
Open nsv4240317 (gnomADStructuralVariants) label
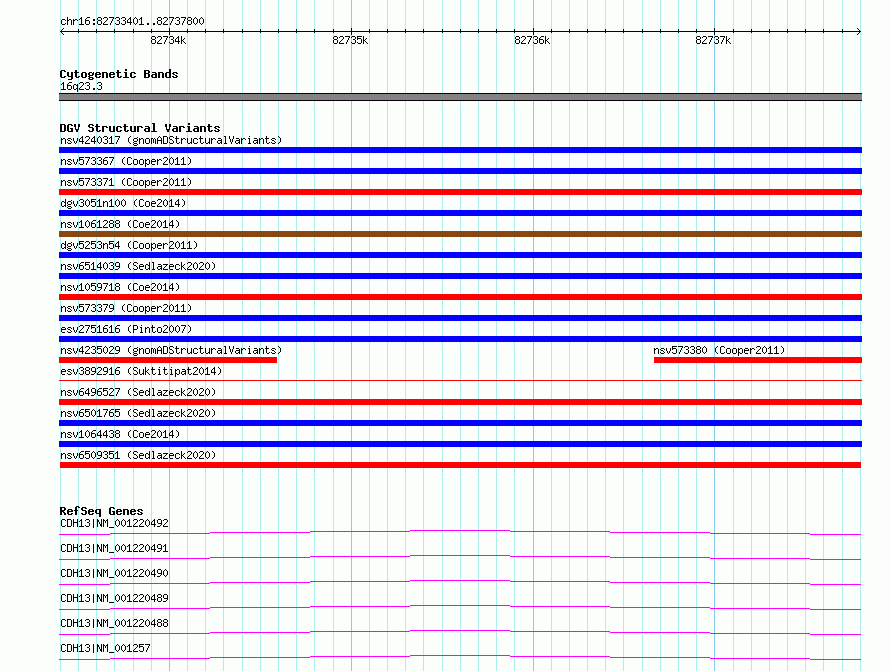[x=171, y=140]
